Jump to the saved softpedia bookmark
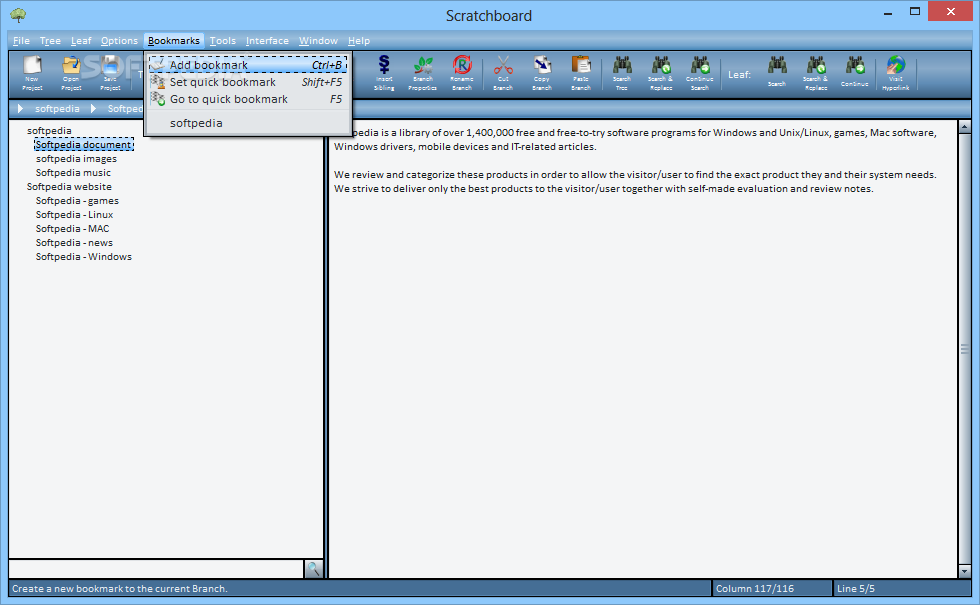 tap(248, 123)
